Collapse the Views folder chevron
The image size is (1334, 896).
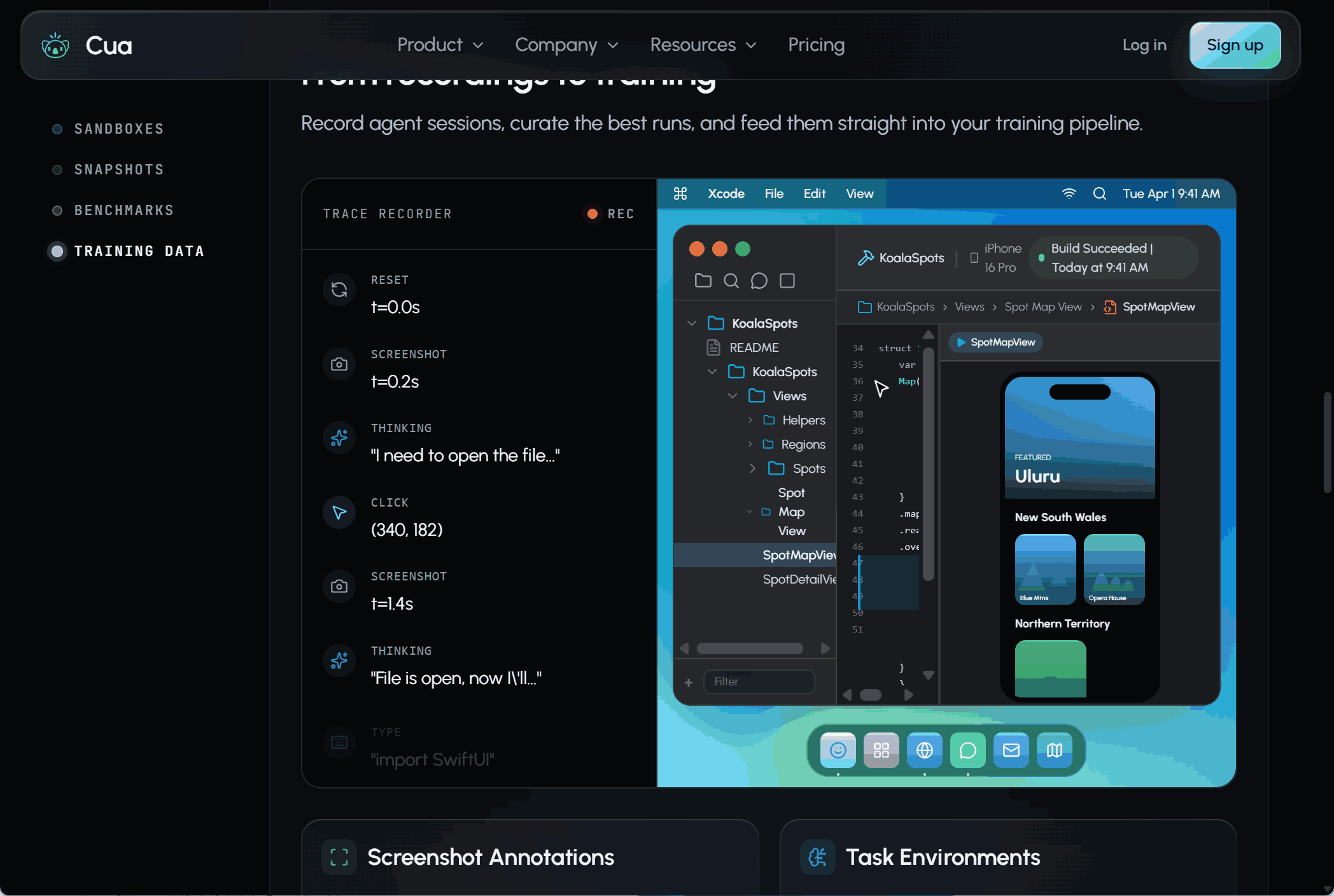click(x=733, y=396)
